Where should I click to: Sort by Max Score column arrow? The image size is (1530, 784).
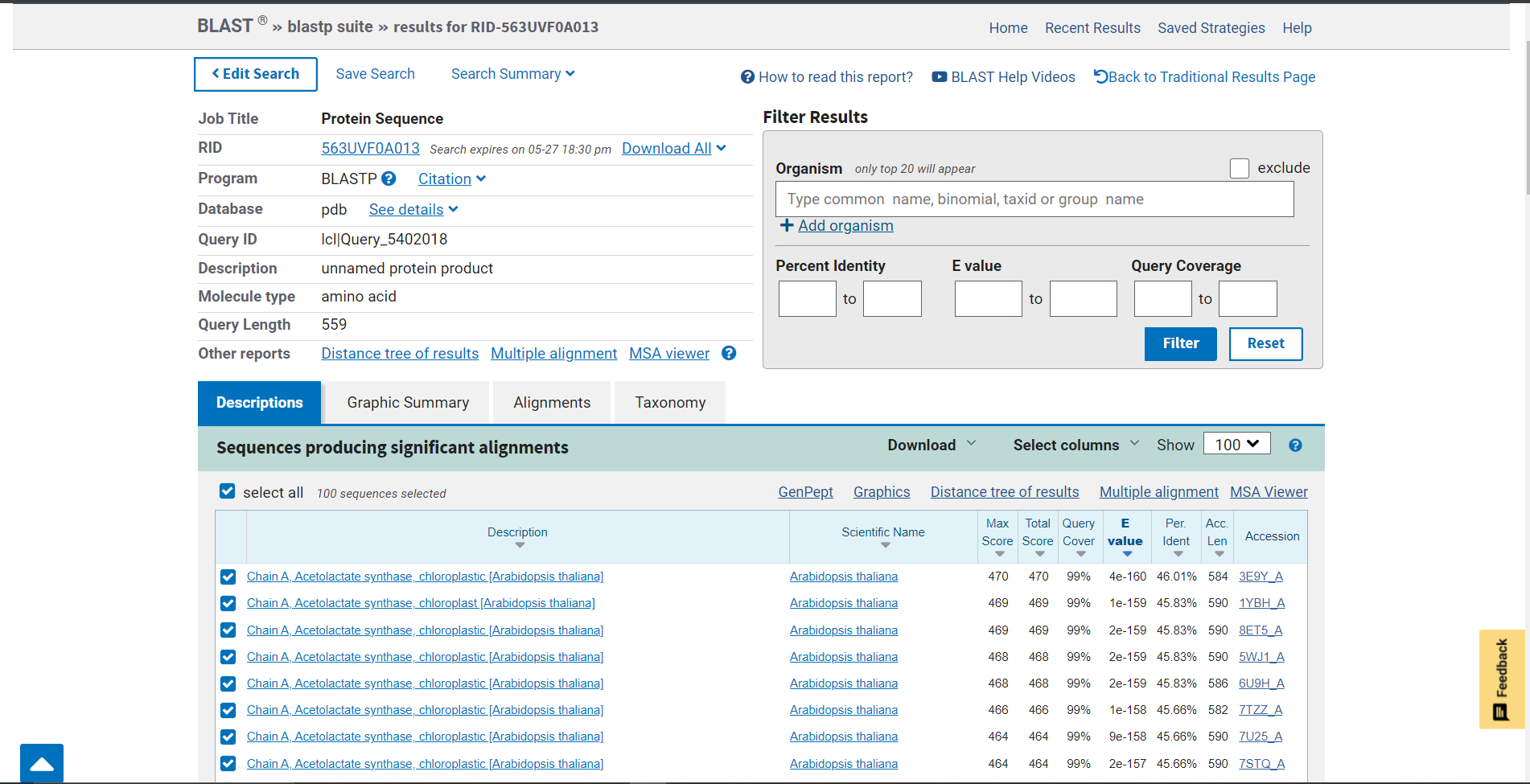(999, 553)
